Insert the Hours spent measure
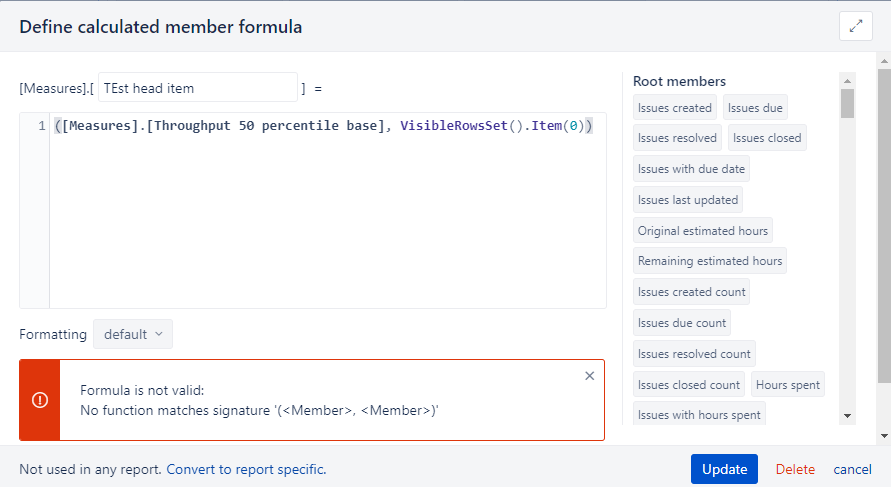Screen dimensions: 891x487 coord(788,385)
